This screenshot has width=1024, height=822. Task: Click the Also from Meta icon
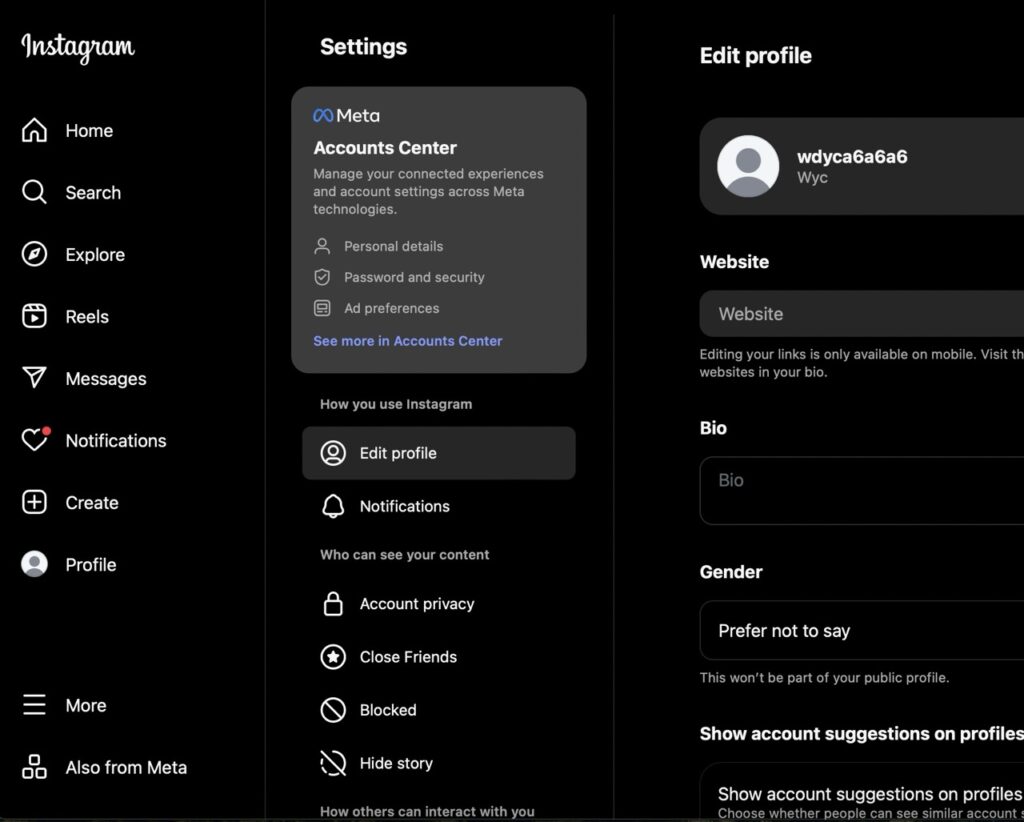pos(35,767)
